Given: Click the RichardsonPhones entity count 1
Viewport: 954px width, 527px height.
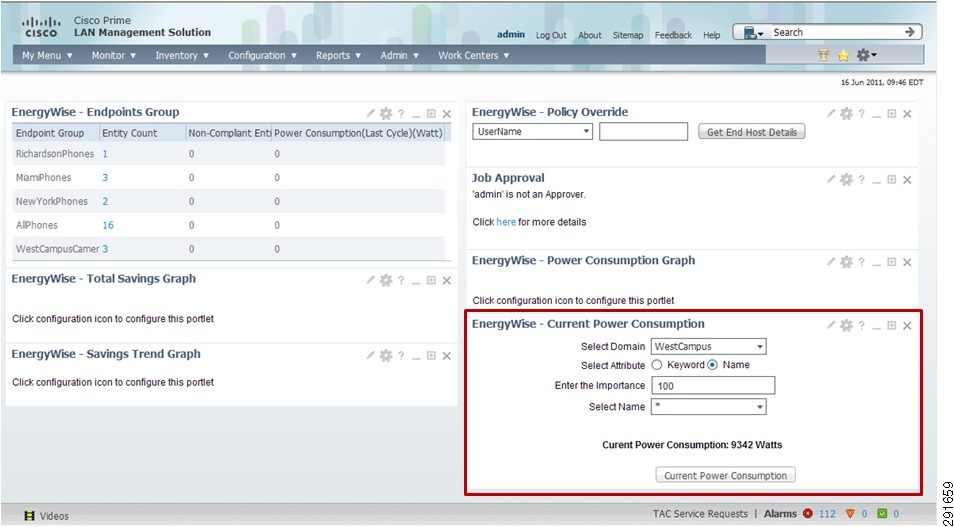Looking at the screenshot, I should click(x=105, y=154).
